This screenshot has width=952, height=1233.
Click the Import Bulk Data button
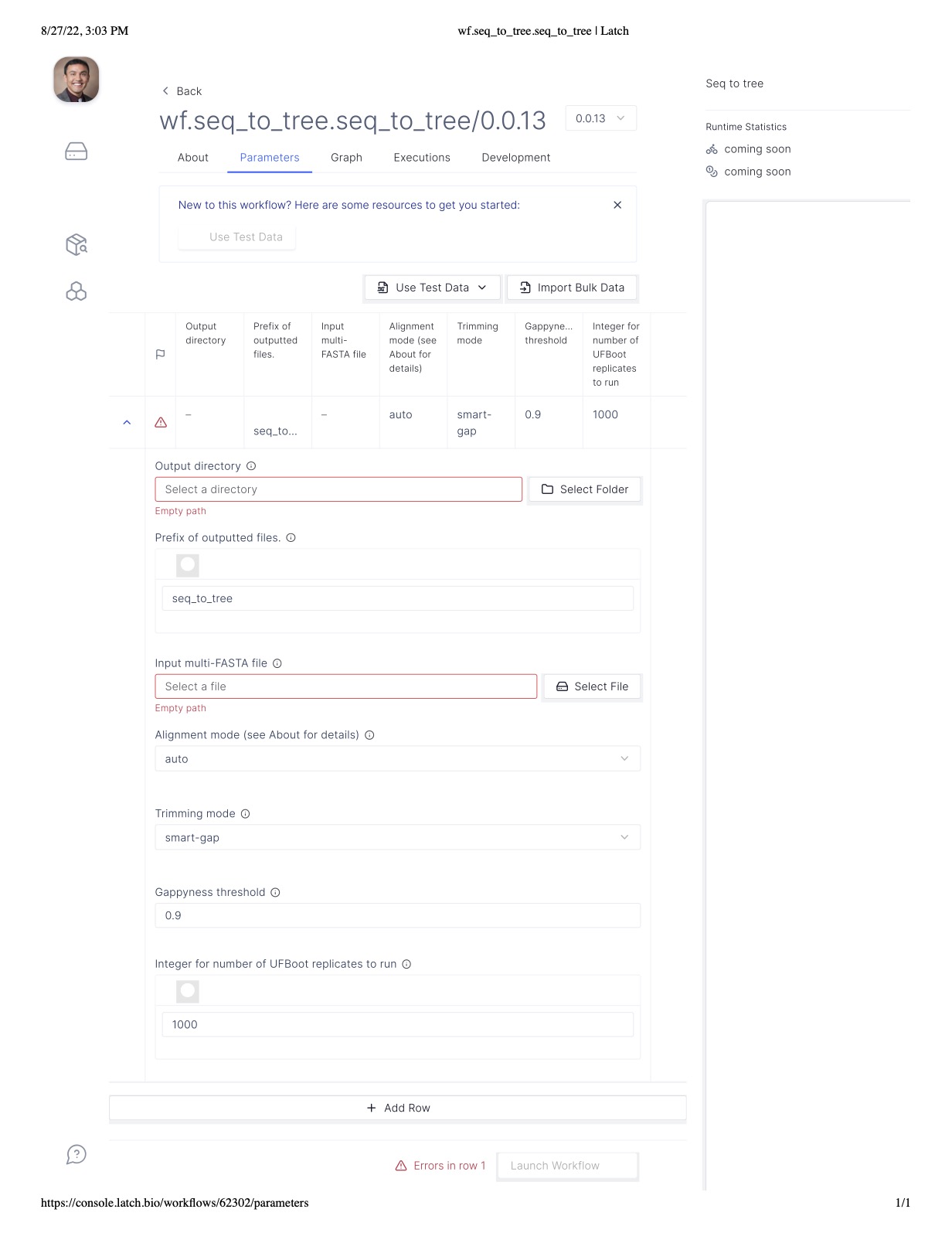pyautogui.click(x=572, y=288)
